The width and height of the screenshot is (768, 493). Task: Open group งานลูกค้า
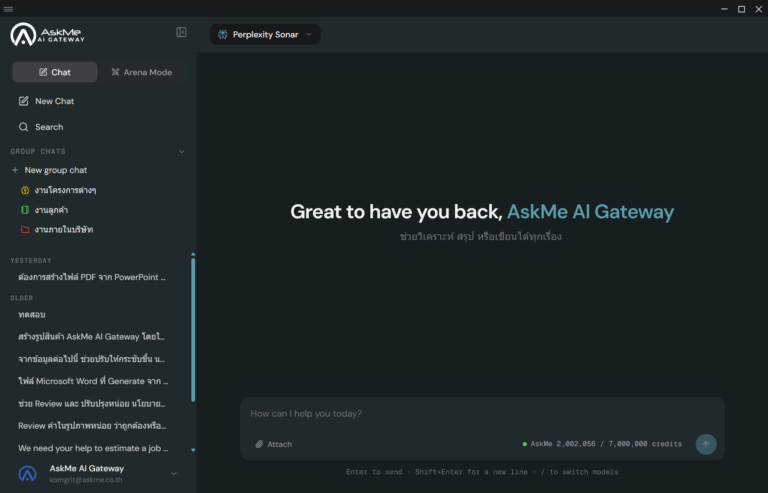point(51,210)
